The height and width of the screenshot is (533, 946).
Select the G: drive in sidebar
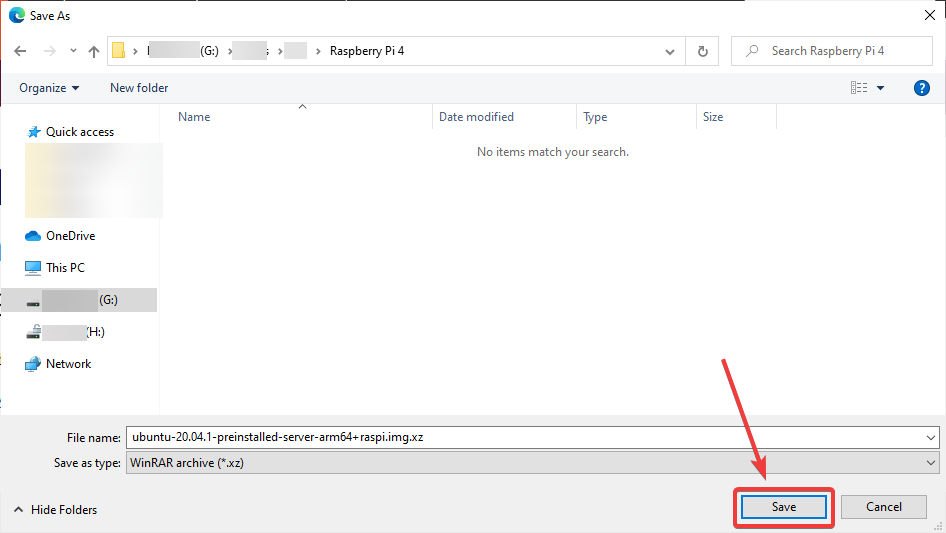pos(79,300)
